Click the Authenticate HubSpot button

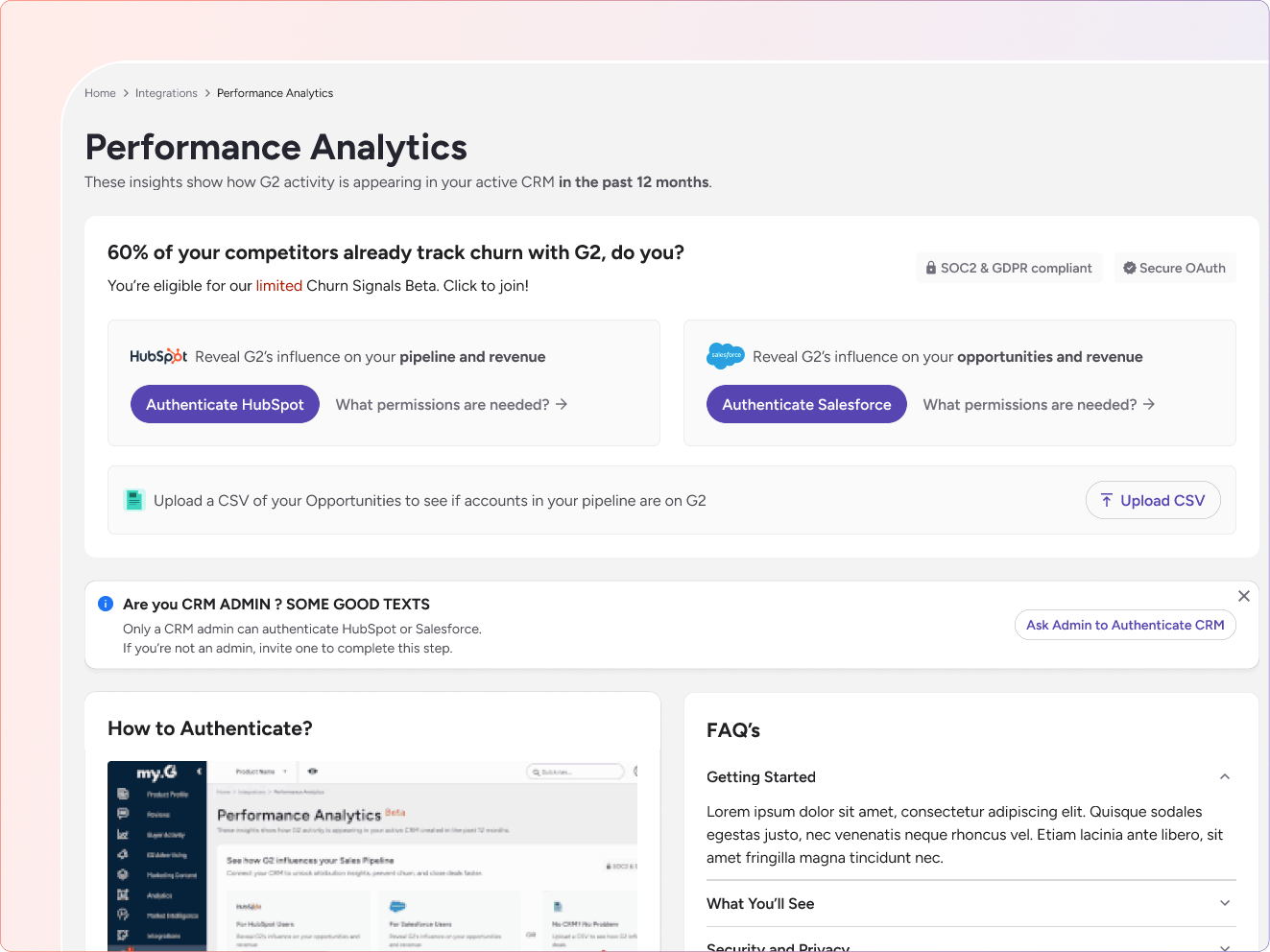pyautogui.click(x=225, y=404)
